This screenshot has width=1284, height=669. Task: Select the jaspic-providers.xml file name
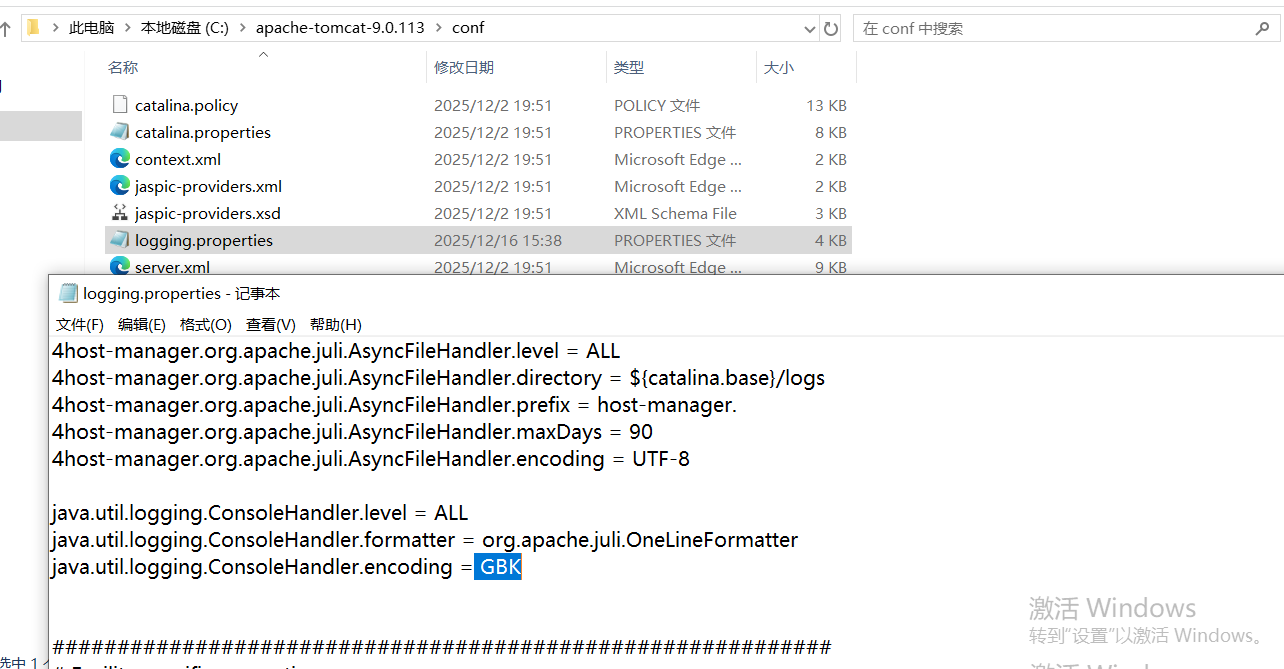click(208, 186)
